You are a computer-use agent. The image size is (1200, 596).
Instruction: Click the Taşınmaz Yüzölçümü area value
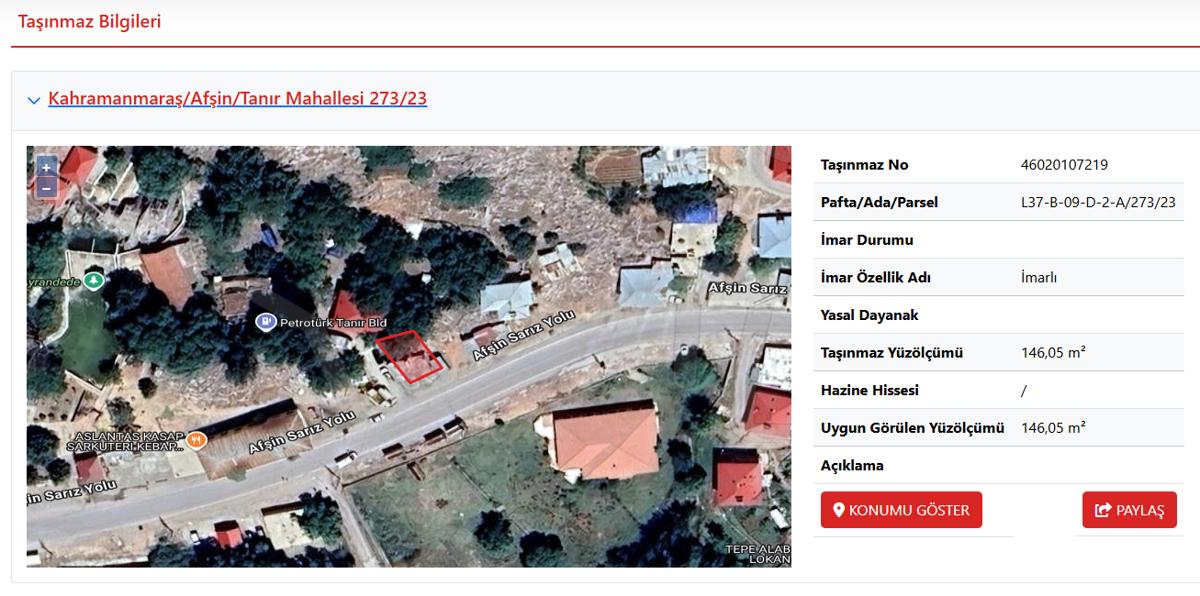coord(1053,353)
